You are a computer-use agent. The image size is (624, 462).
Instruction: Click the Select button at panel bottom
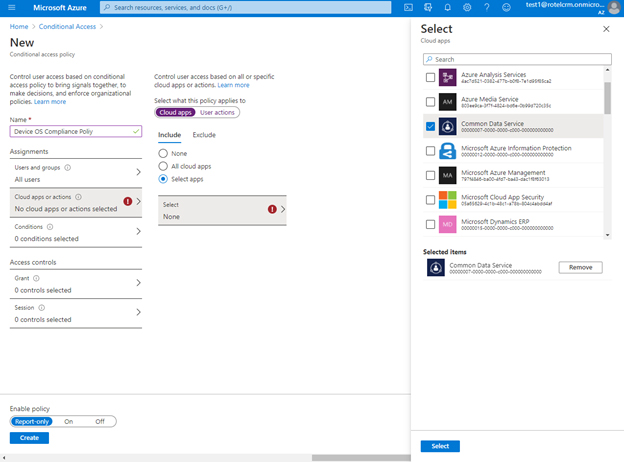point(440,446)
